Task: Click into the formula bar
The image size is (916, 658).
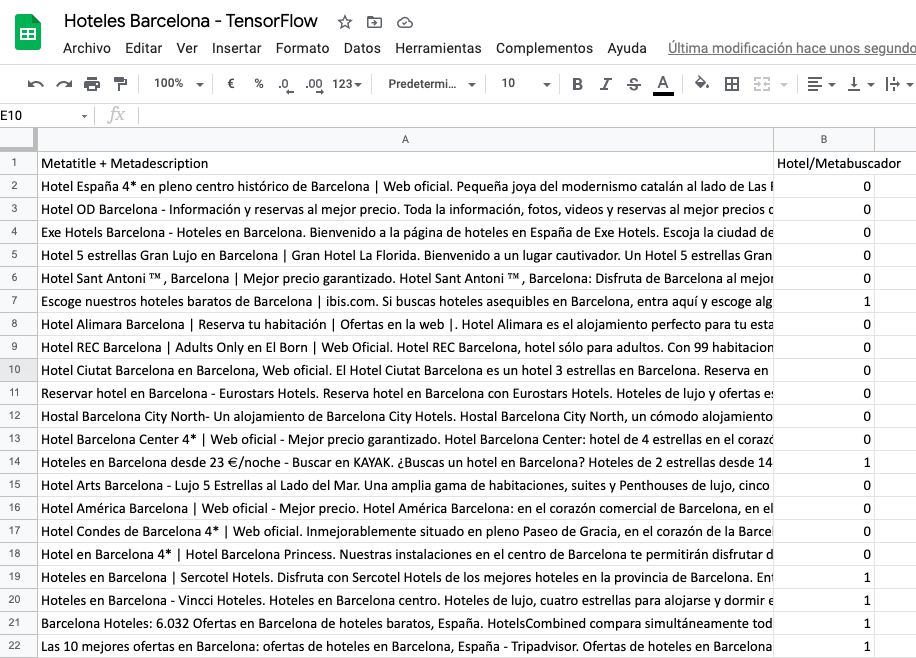Action: [526, 116]
